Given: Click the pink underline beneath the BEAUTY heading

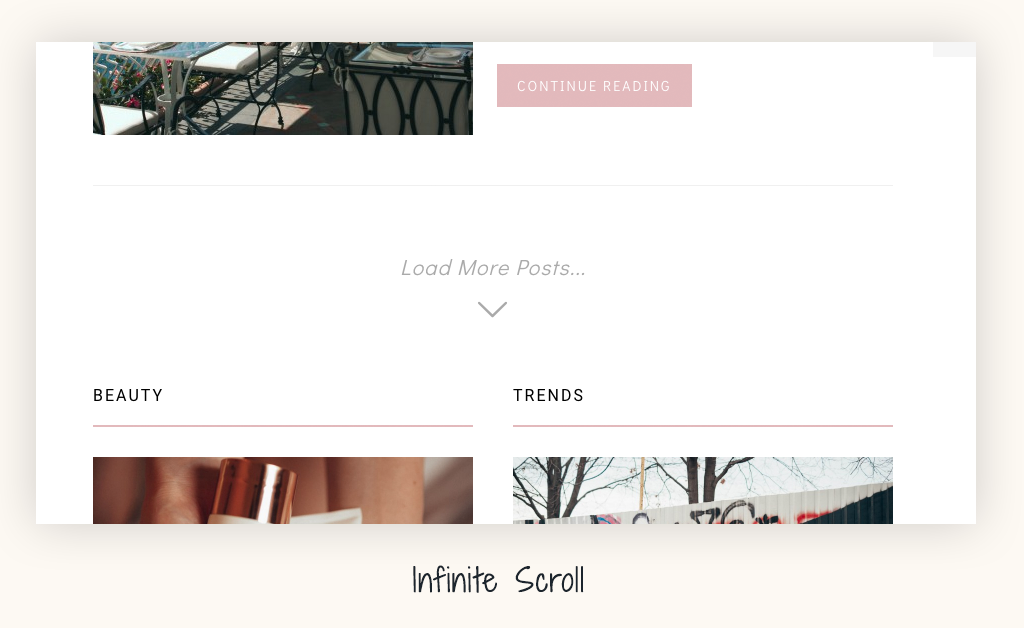Looking at the screenshot, I should tap(283, 426).
